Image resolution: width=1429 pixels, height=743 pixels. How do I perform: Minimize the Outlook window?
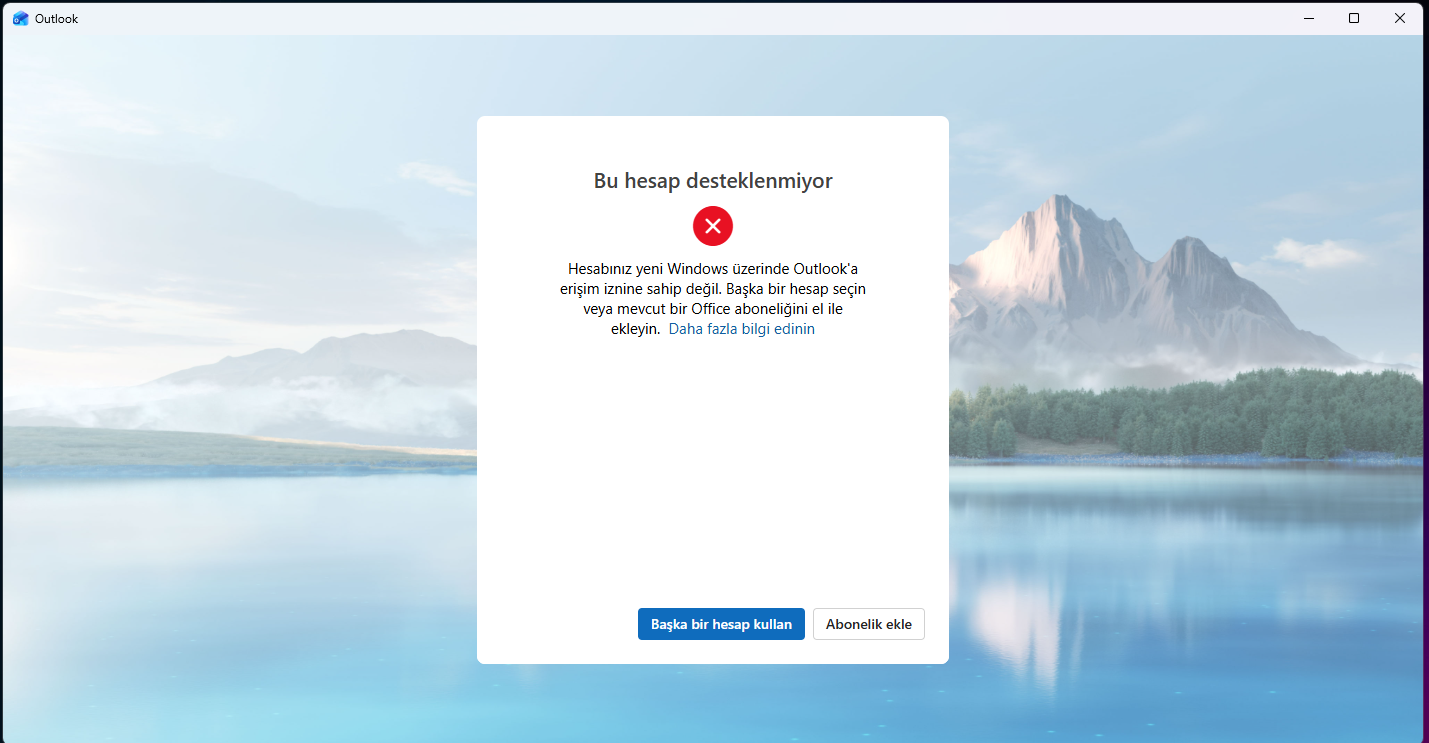tap(1309, 18)
